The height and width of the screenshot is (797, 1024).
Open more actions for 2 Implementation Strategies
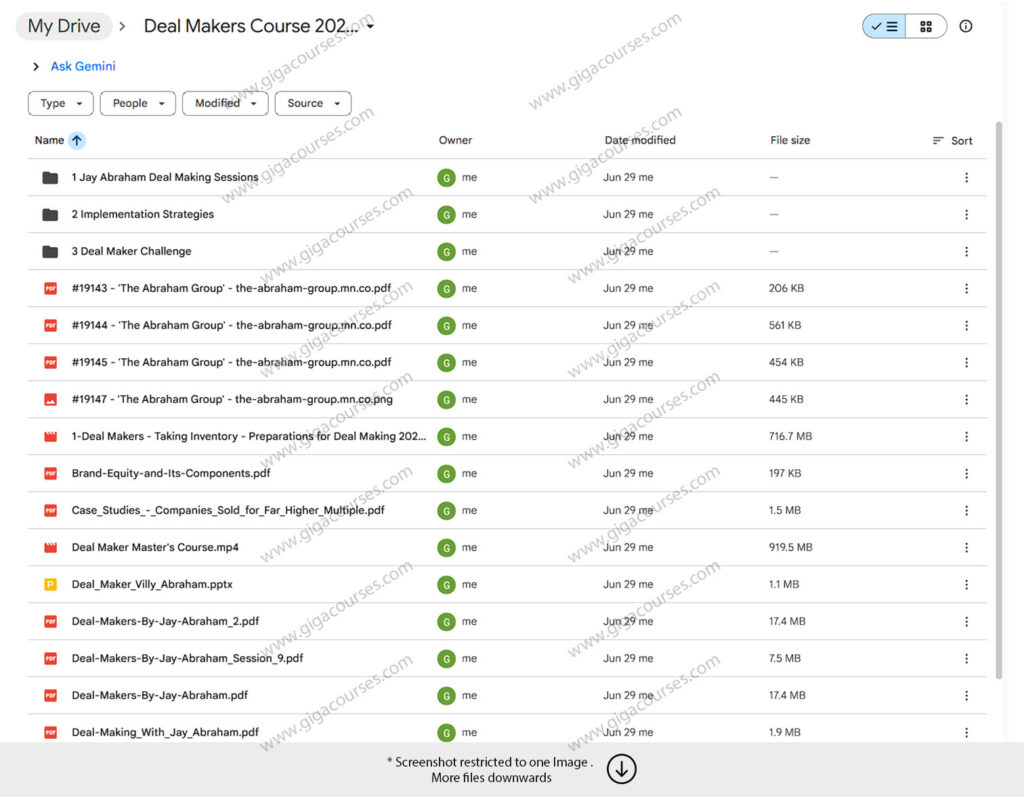(x=967, y=214)
